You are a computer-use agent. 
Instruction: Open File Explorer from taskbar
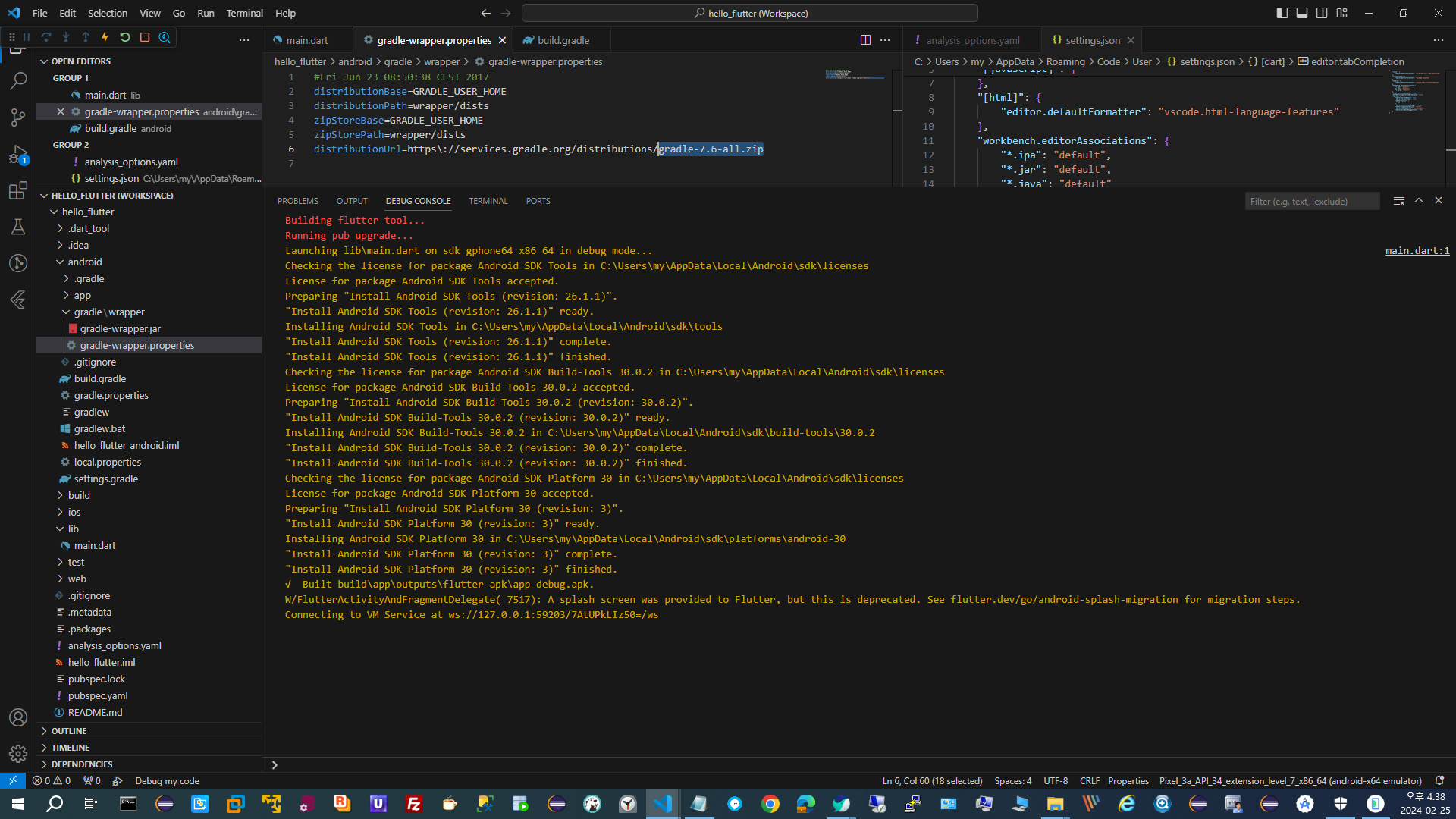point(1055,804)
